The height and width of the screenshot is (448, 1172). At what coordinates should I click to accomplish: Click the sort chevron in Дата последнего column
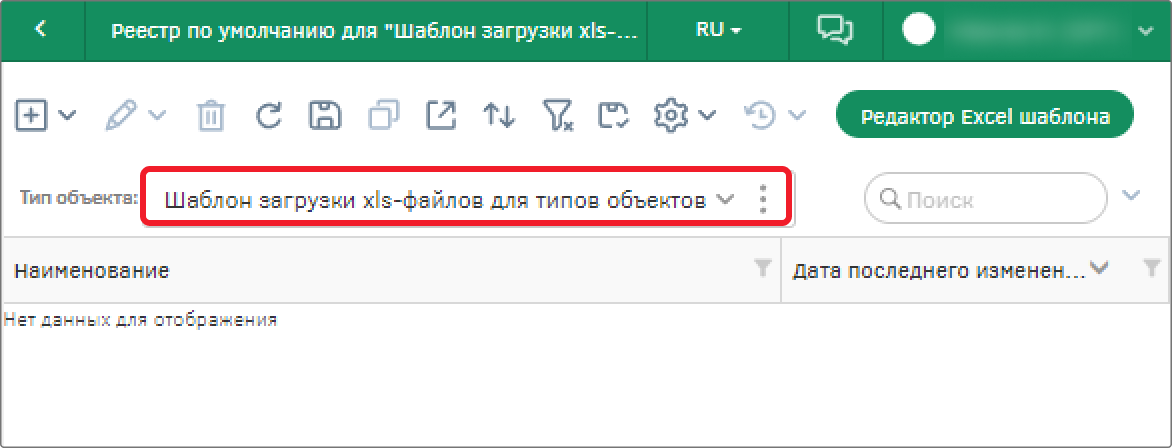click(x=1099, y=268)
